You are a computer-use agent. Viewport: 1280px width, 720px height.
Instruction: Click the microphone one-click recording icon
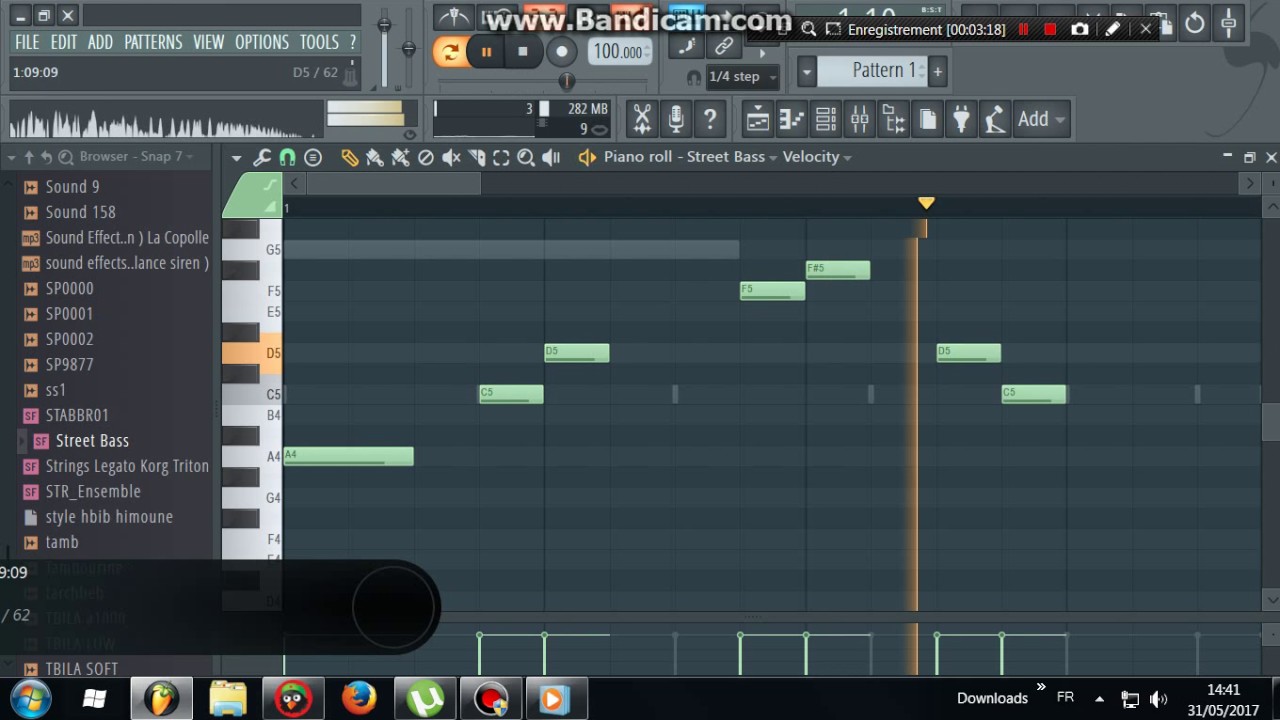pos(676,119)
